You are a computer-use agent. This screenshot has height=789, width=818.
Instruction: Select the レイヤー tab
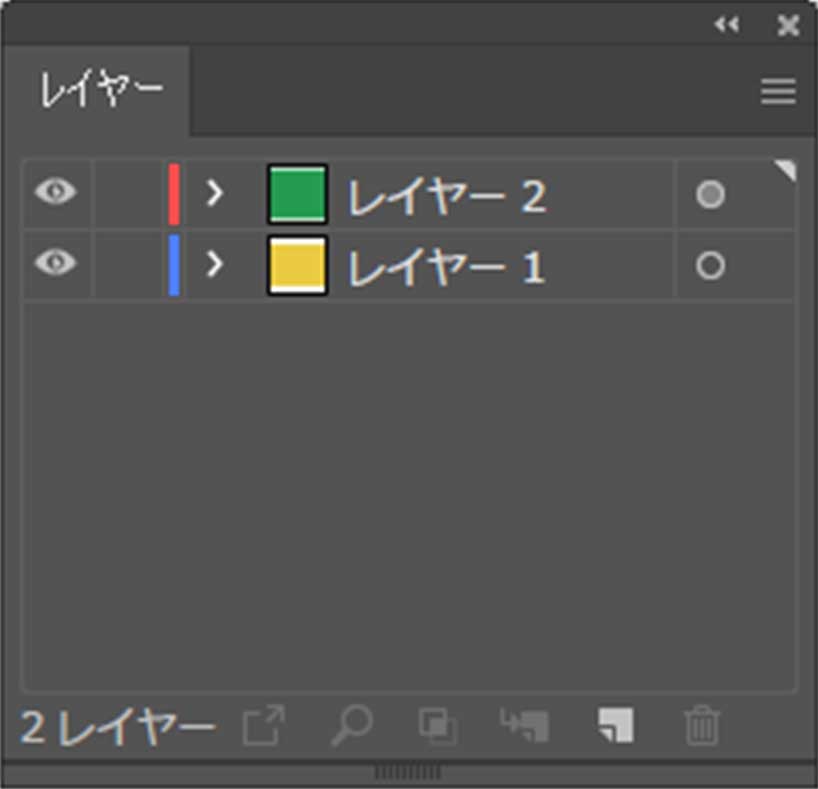pos(102,90)
